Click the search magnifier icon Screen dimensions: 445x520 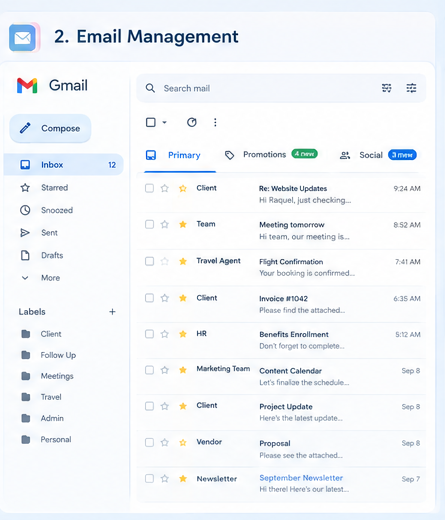click(x=150, y=88)
